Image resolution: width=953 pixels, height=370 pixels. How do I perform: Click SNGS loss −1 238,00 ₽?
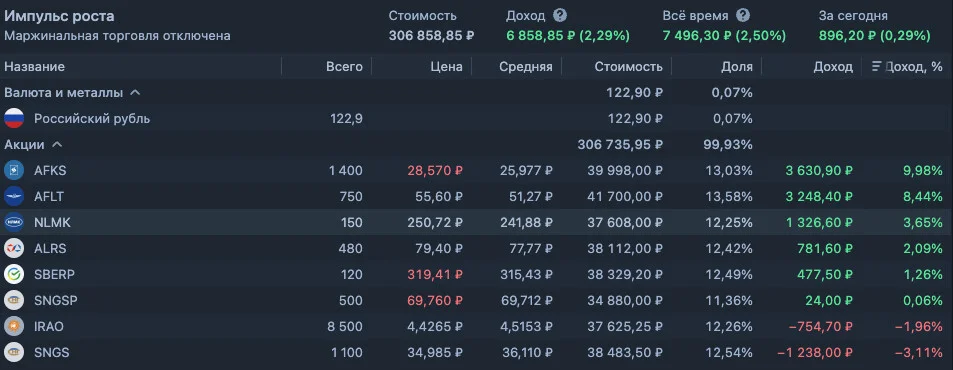pos(815,352)
